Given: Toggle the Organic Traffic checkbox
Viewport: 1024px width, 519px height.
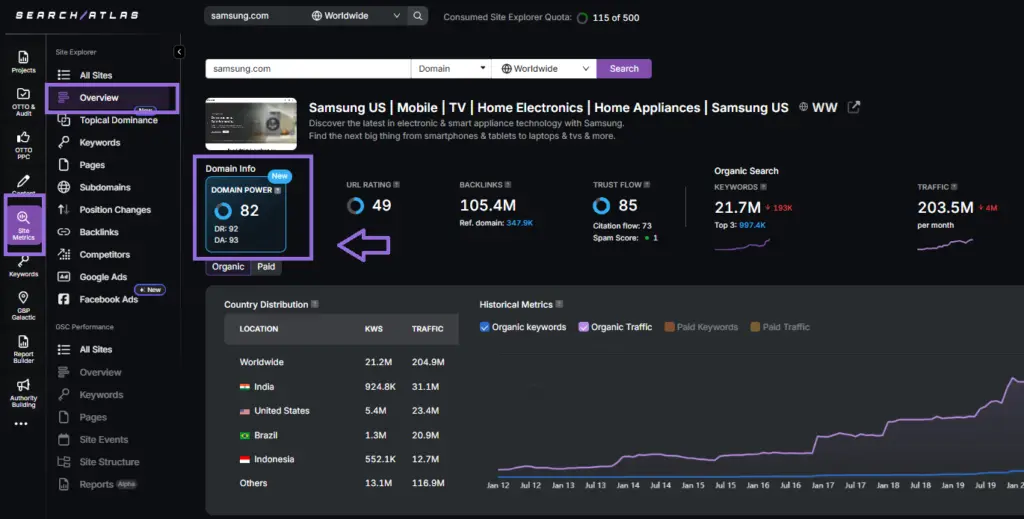Looking at the screenshot, I should [x=583, y=327].
